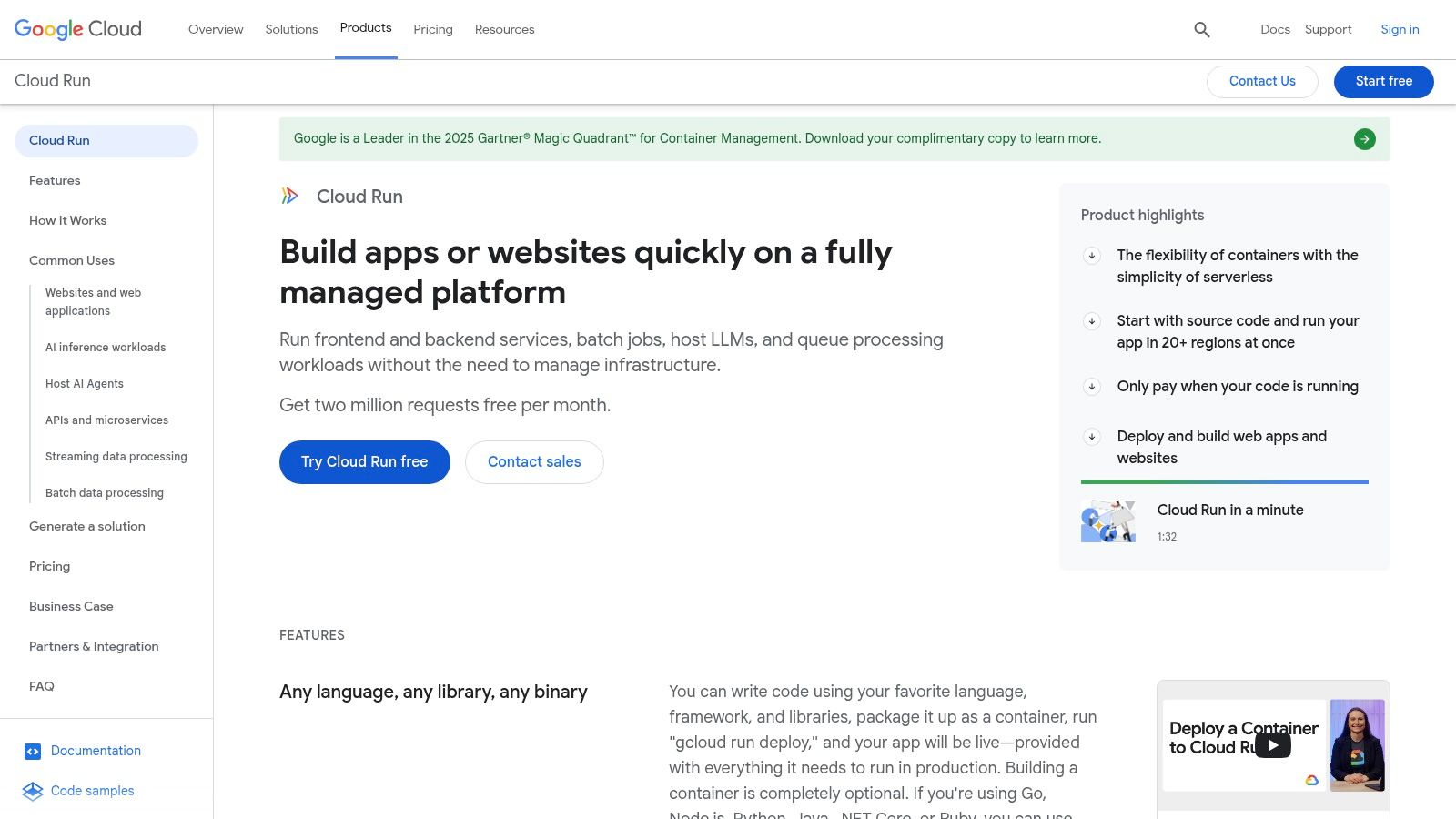Play the Deploy a Container video
Screen dimensions: 1456x819
(x=1272, y=745)
